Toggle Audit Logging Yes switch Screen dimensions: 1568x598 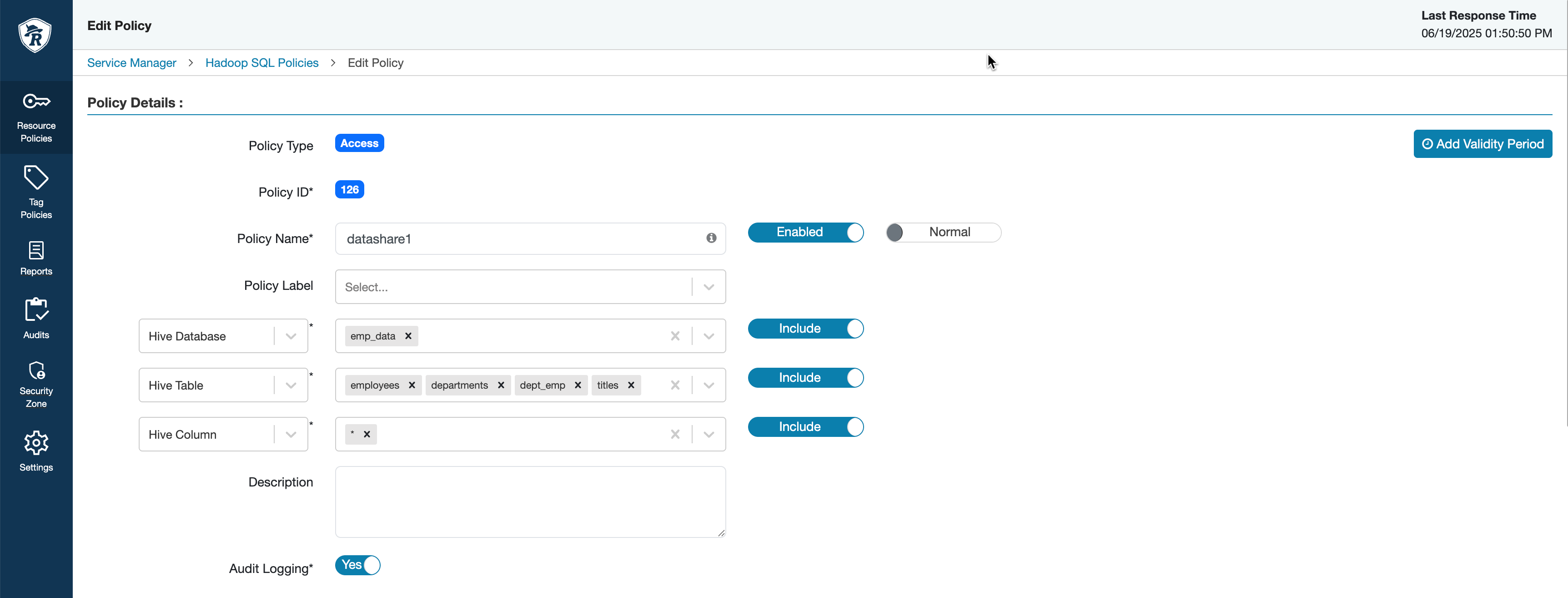pyautogui.click(x=358, y=565)
